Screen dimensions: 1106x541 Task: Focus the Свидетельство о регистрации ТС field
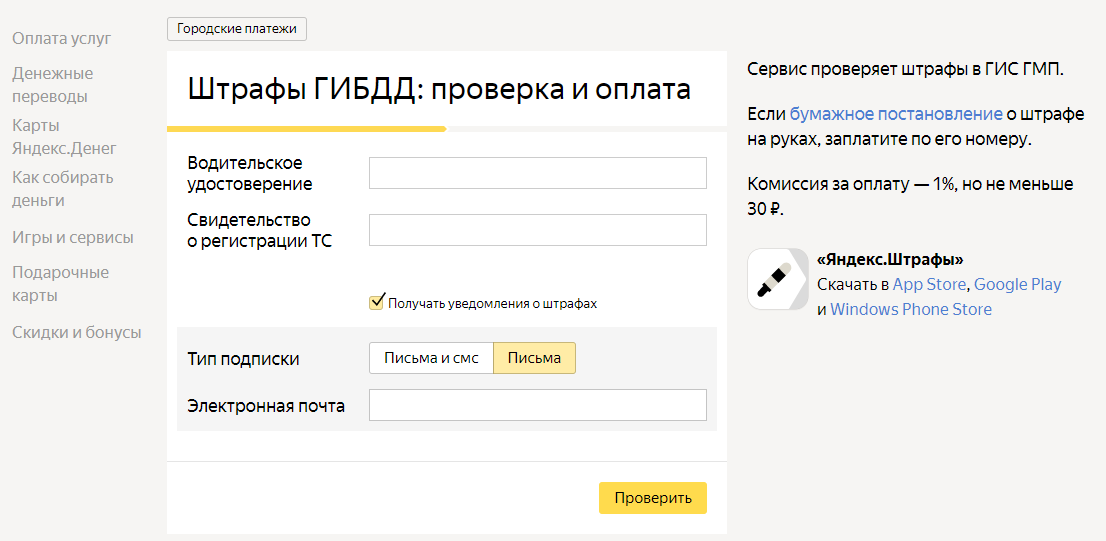click(x=537, y=230)
